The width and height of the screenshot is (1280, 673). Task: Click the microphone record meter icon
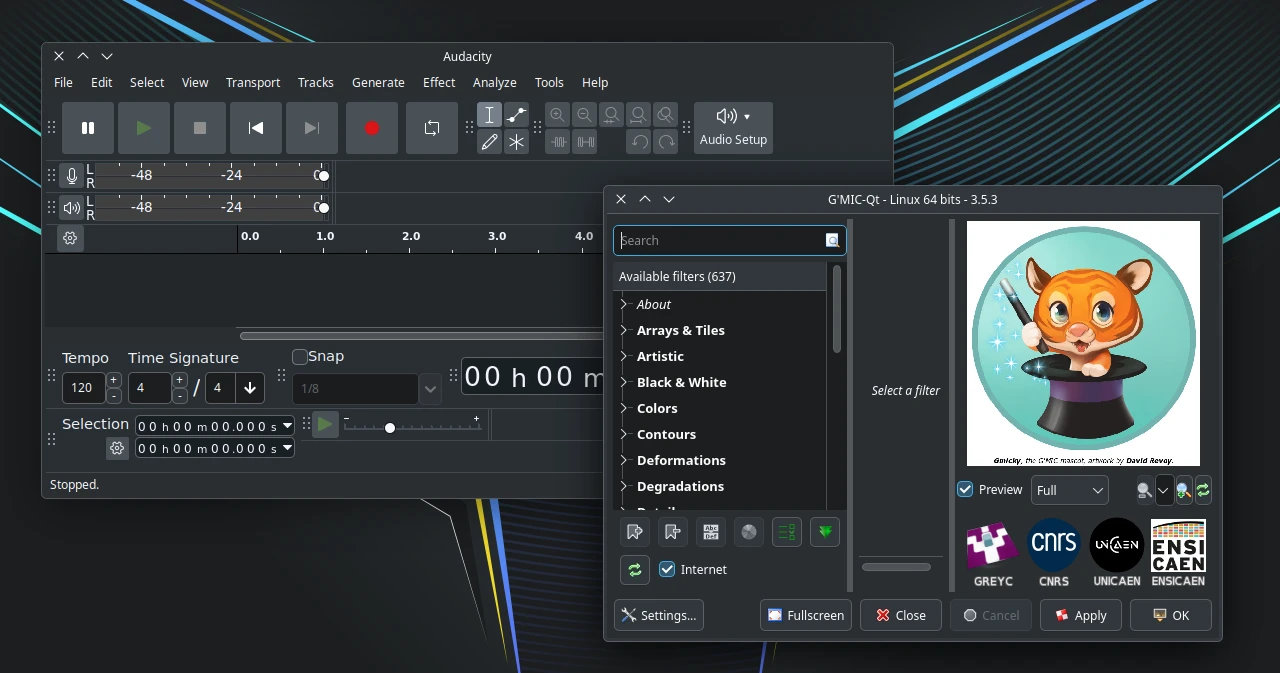[x=71, y=176]
